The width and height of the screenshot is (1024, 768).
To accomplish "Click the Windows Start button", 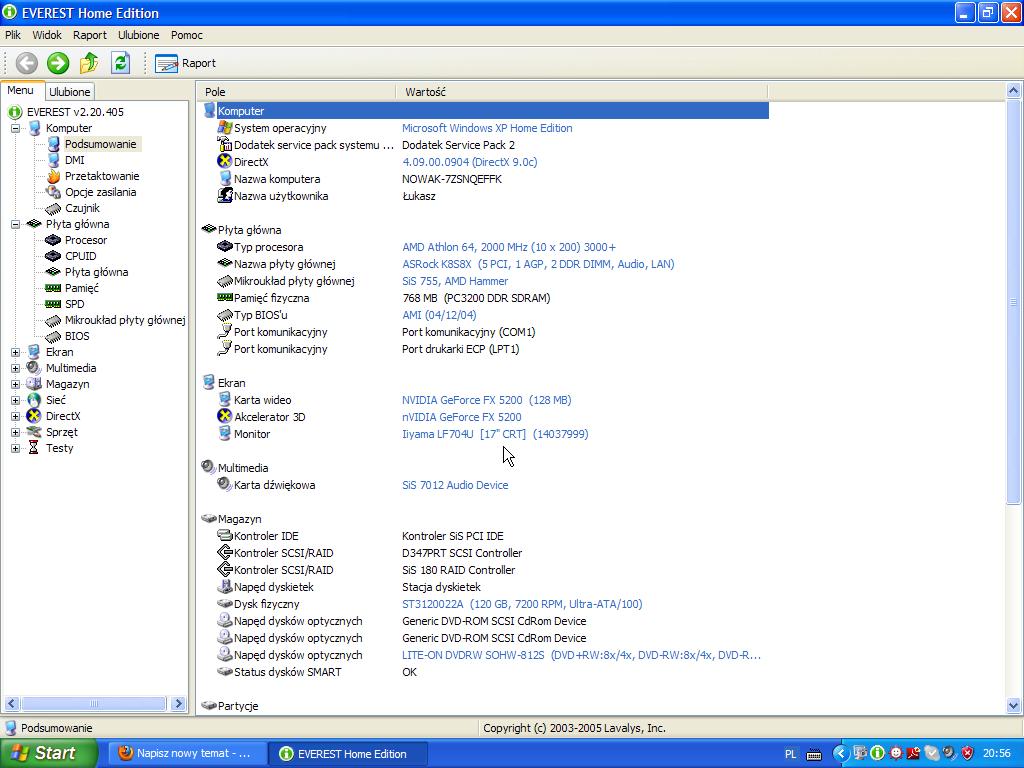I will click(x=49, y=754).
